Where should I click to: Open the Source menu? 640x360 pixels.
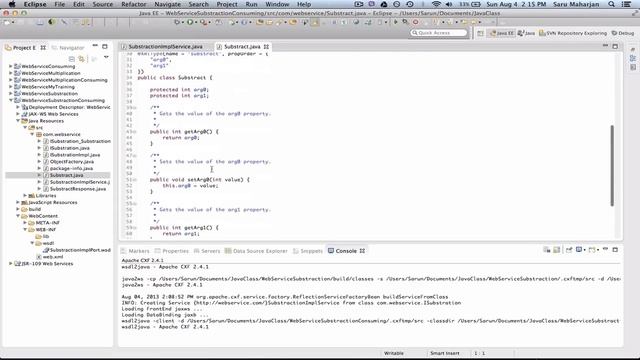tap(102, 4)
